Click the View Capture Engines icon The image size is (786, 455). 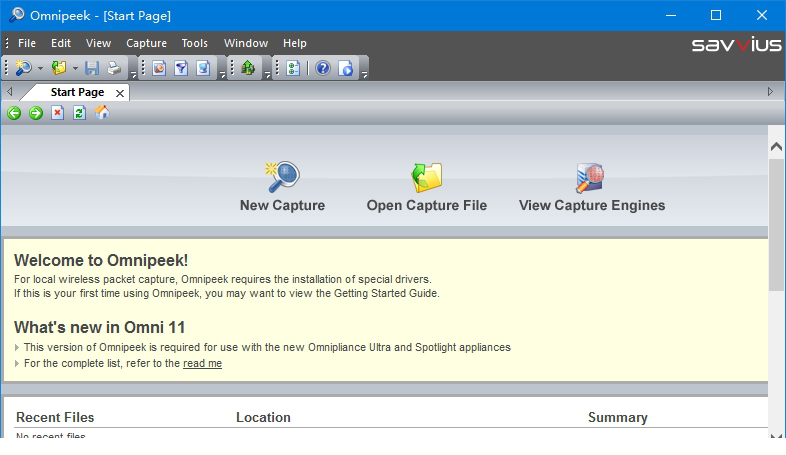click(591, 177)
